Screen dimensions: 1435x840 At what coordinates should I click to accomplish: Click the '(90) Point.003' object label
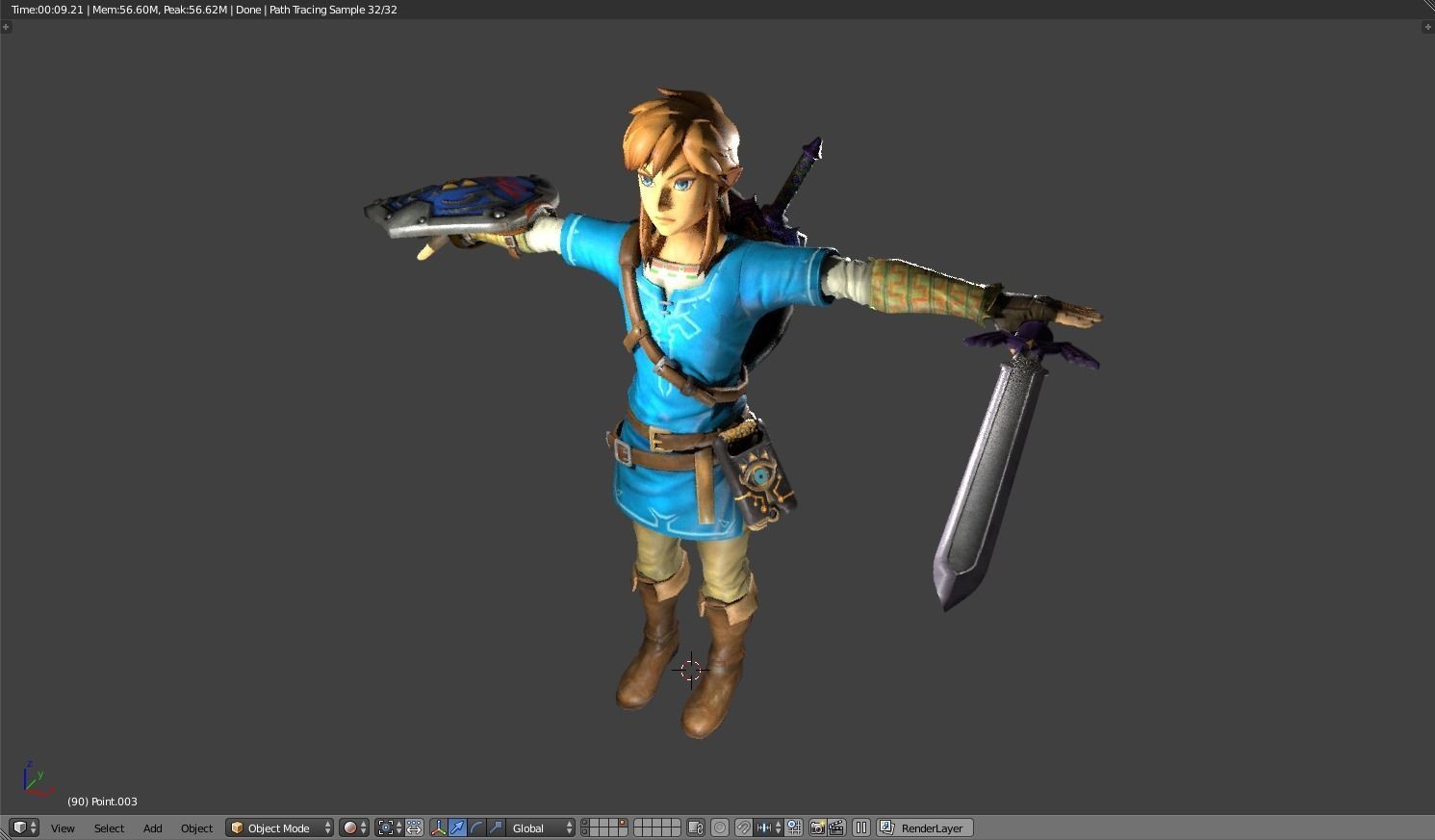point(102,802)
